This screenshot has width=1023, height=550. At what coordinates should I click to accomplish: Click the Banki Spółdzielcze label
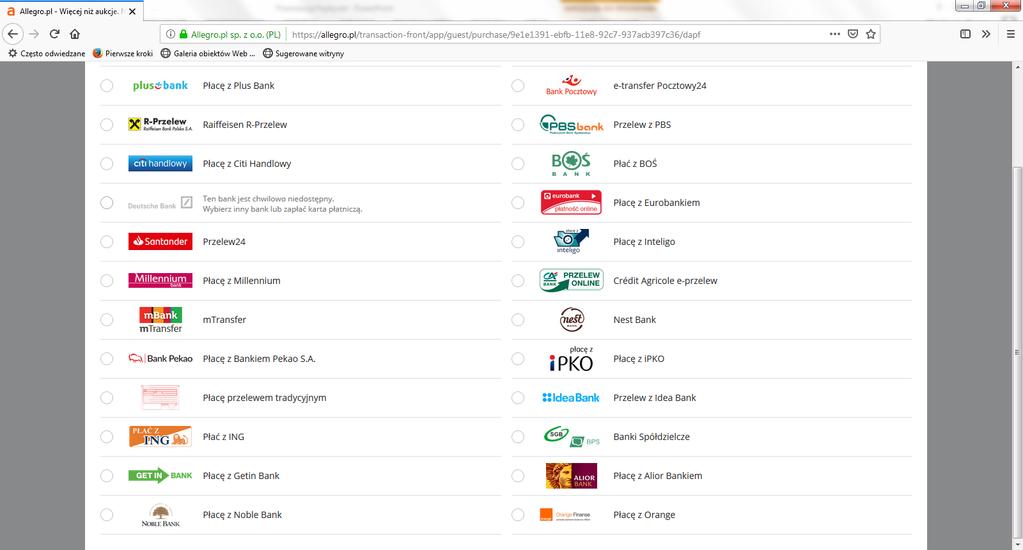(x=651, y=436)
